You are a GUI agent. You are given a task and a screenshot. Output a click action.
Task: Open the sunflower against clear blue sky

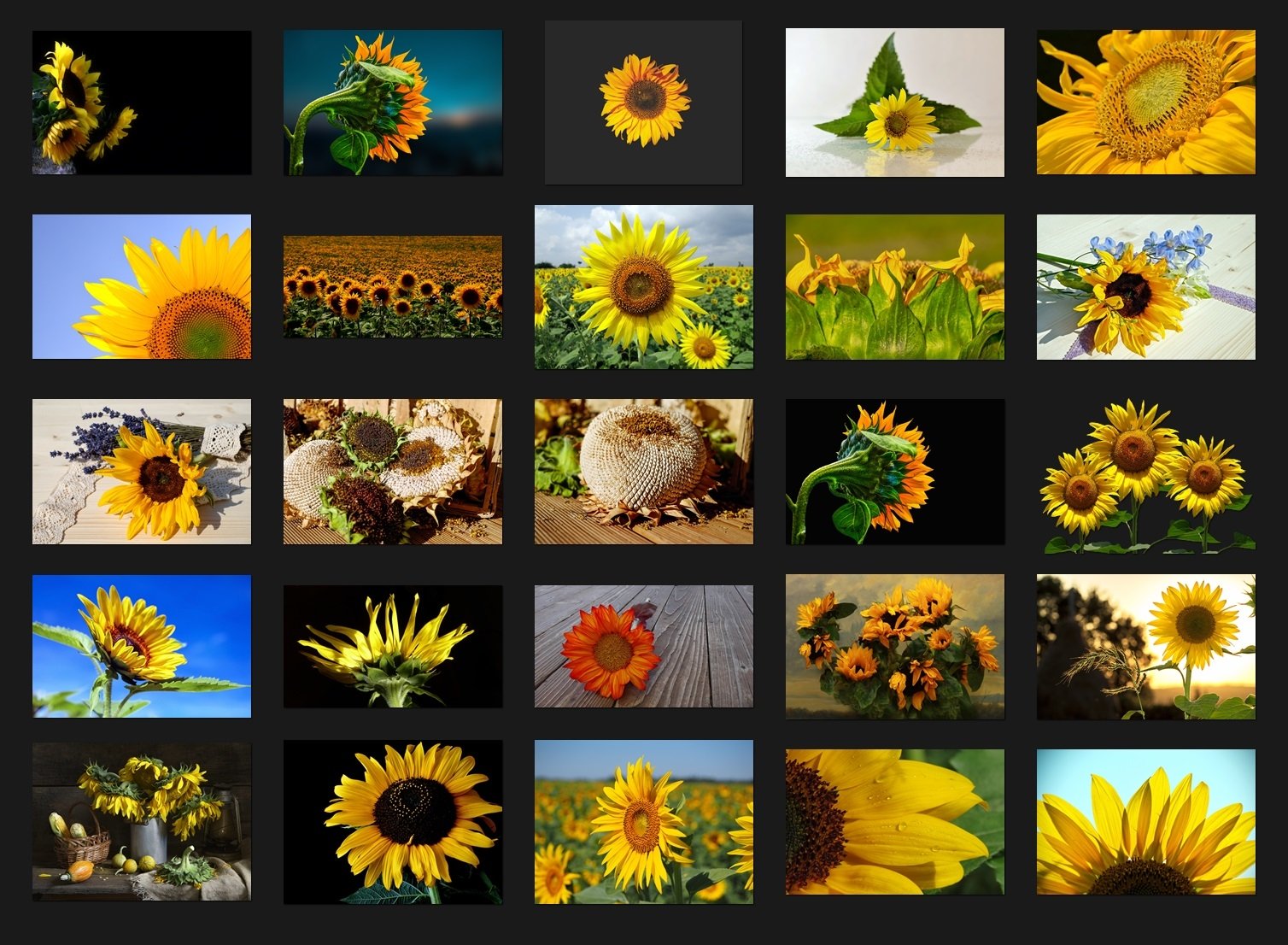[x=142, y=285]
